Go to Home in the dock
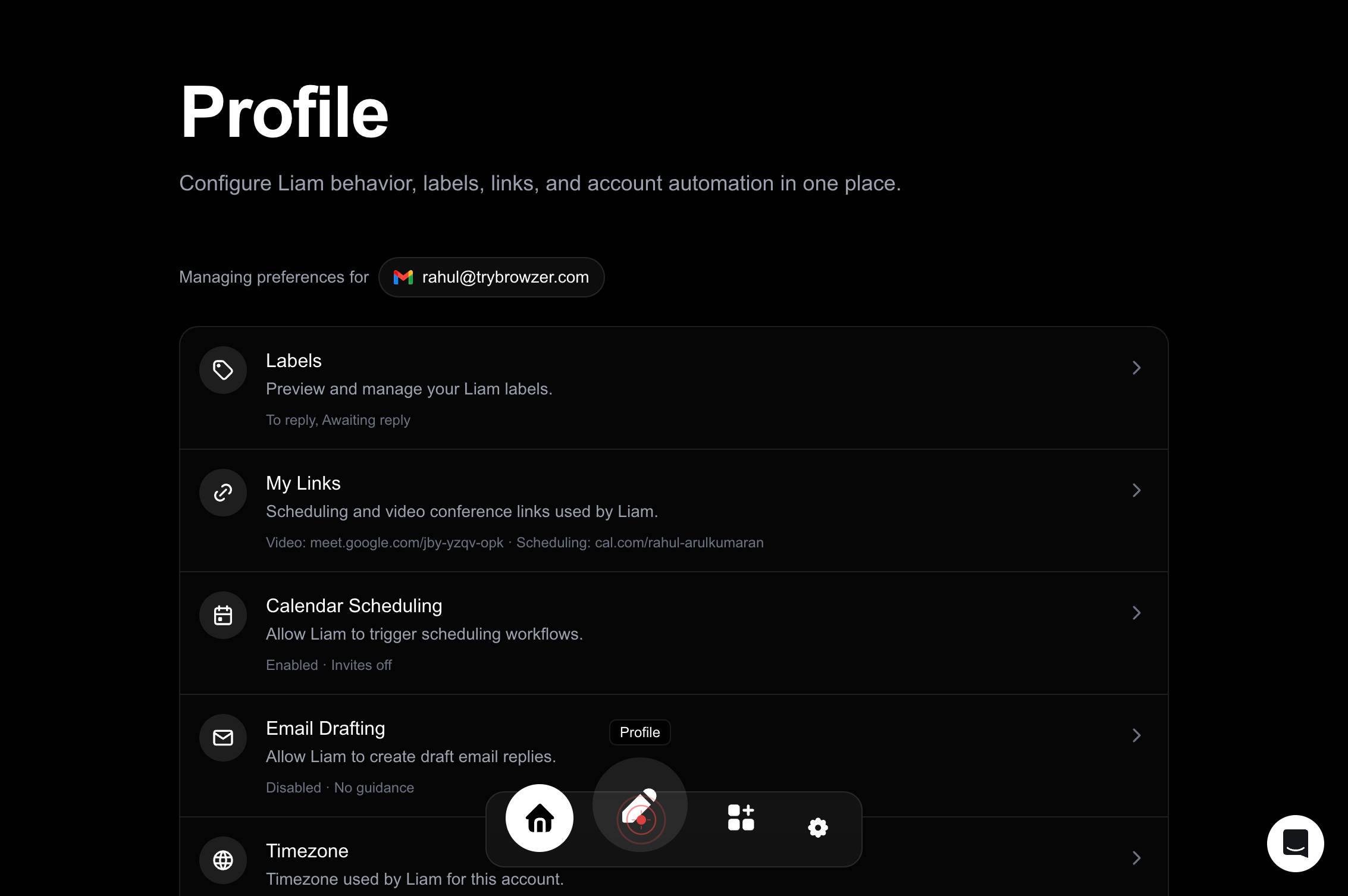Image resolution: width=1348 pixels, height=896 pixels. pyautogui.click(x=540, y=818)
